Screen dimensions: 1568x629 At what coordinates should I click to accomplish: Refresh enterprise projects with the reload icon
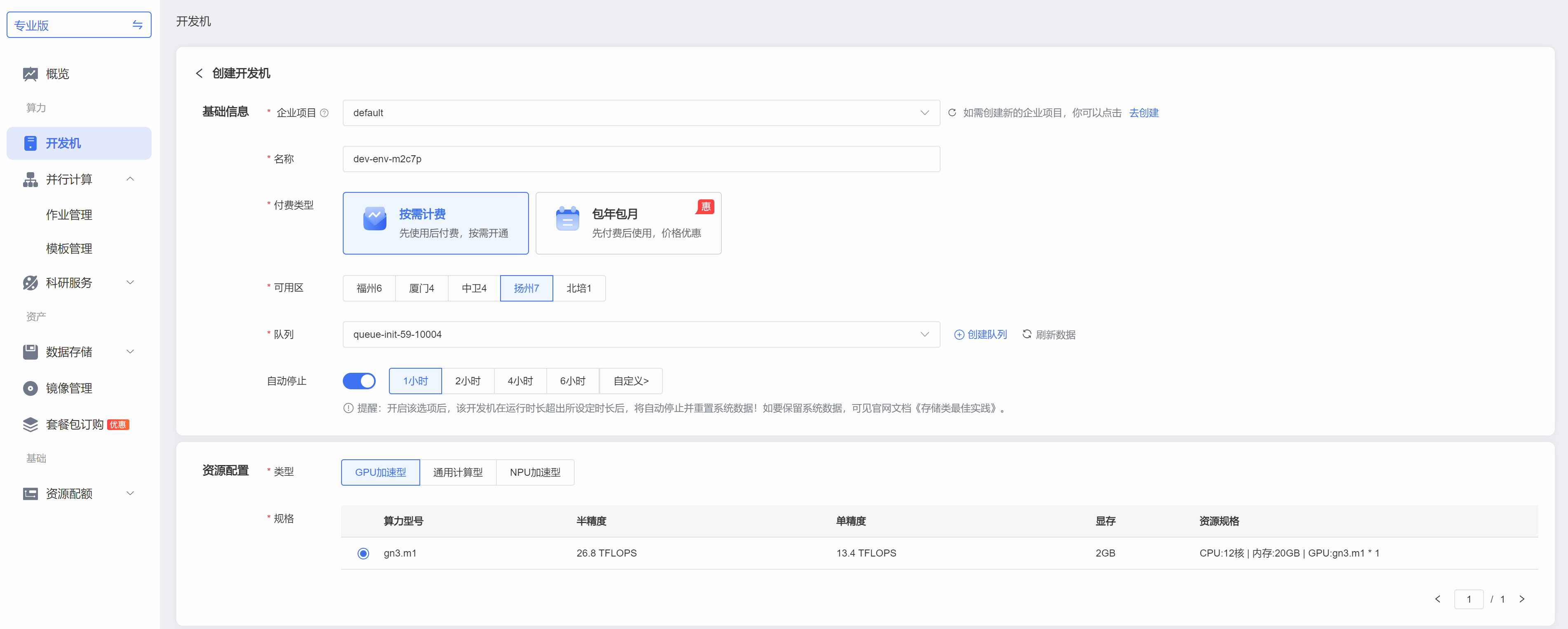click(952, 112)
